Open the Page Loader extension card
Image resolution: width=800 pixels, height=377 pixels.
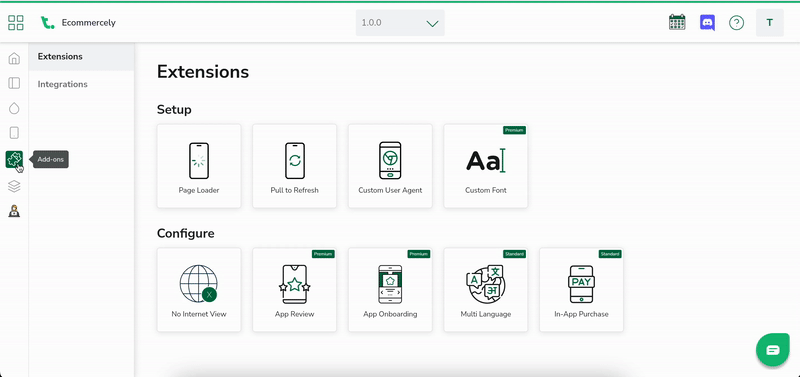coord(199,166)
